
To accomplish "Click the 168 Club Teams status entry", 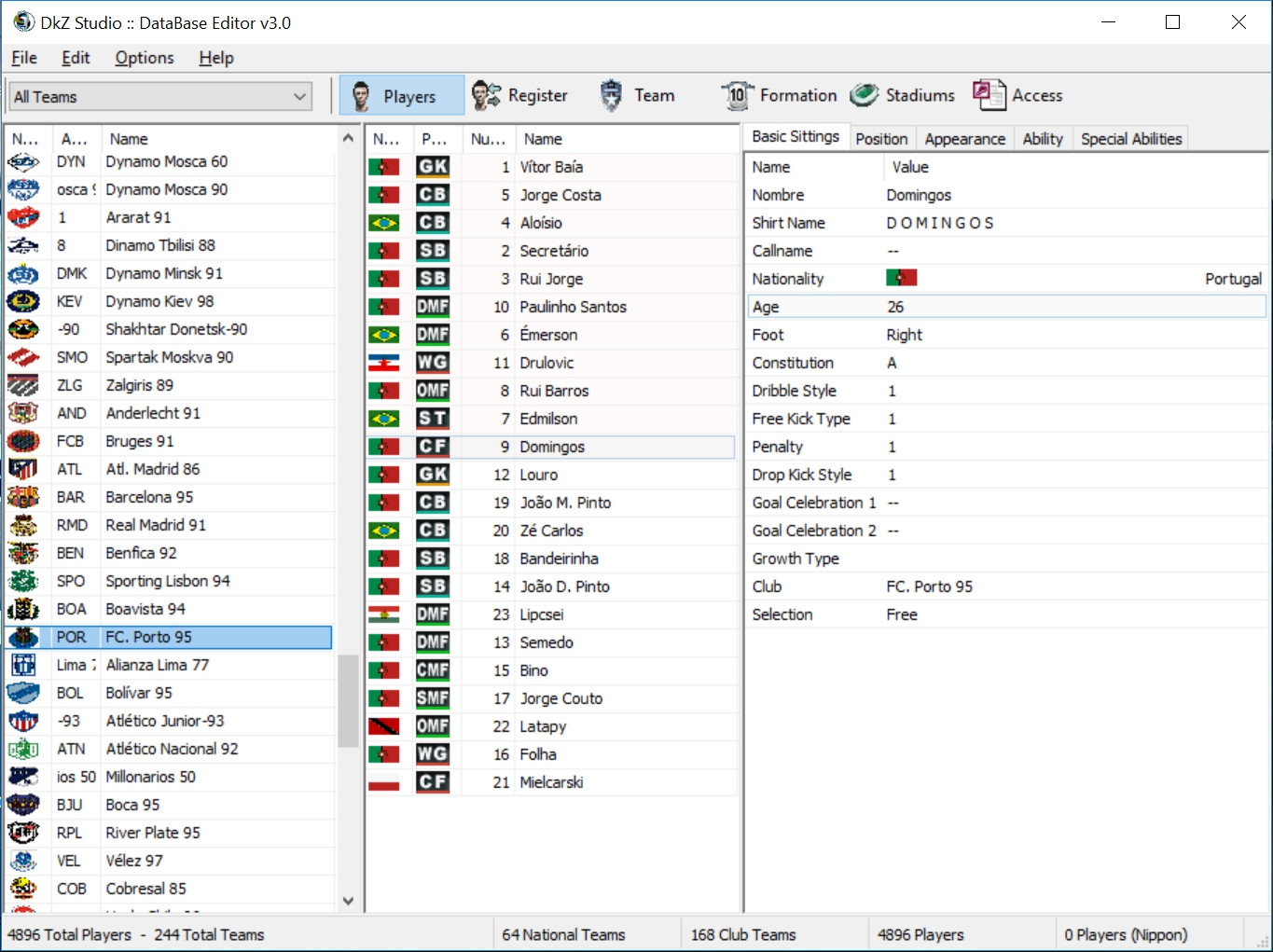I will click(x=743, y=934).
